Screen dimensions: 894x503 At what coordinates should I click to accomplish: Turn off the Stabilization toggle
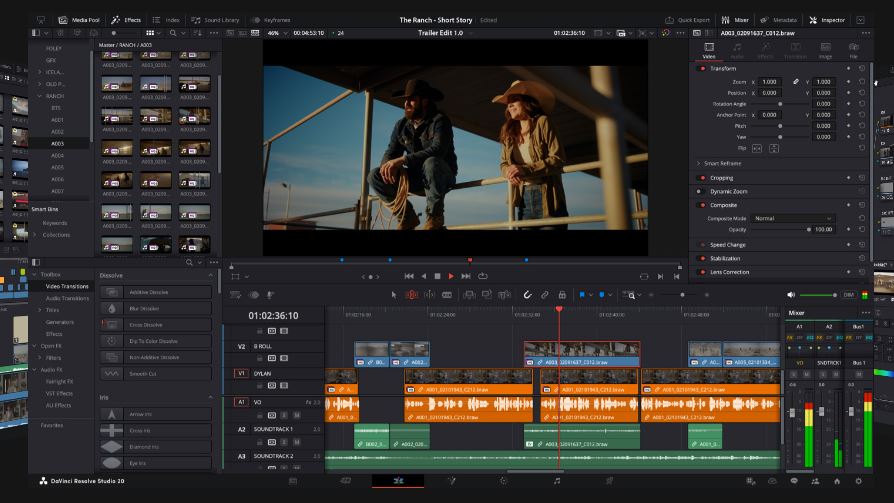tap(701, 258)
